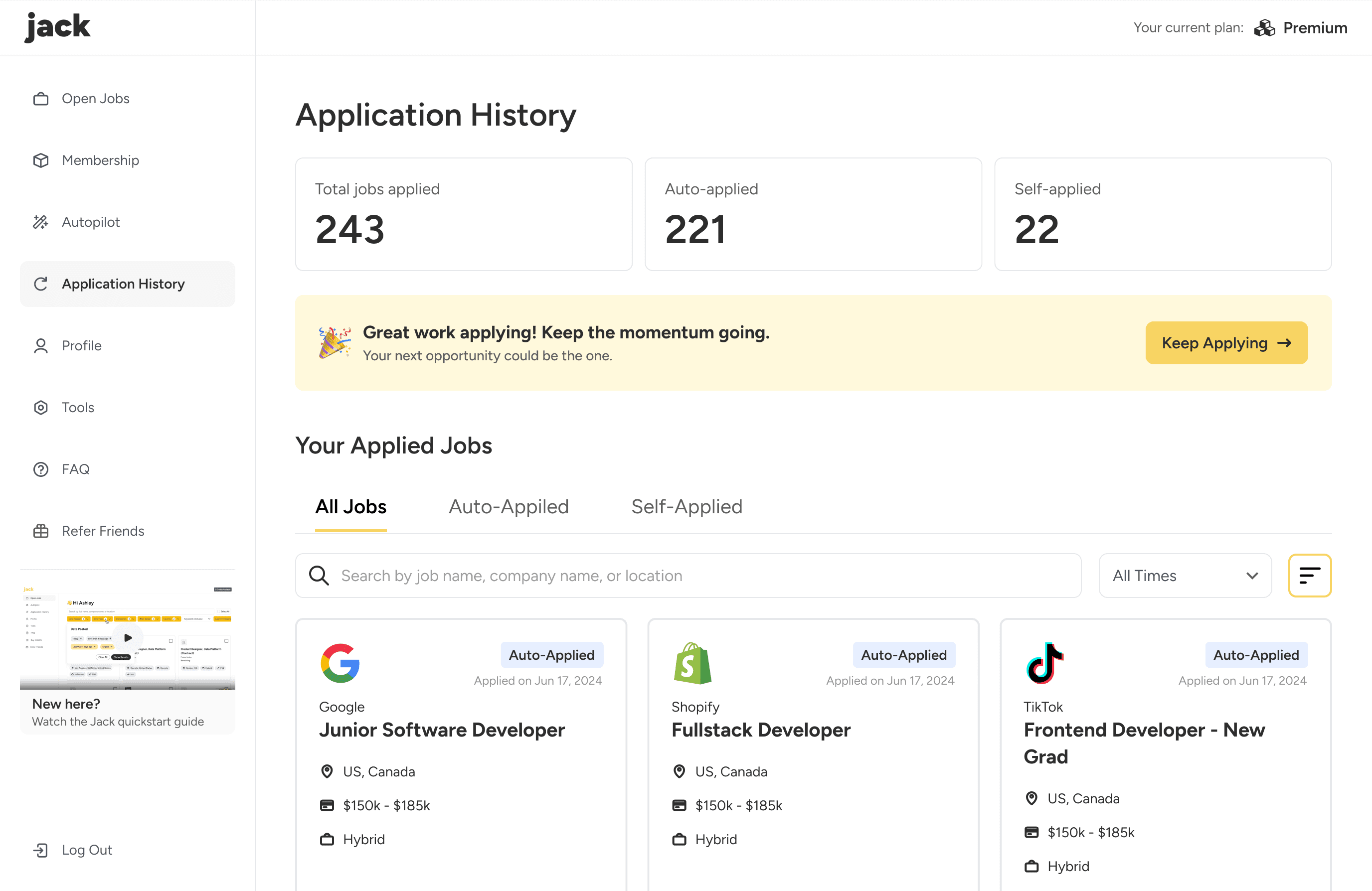Click the jack logo
This screenshot has height=891, width=1372.
pyautogui.click(x=58, y=26)
